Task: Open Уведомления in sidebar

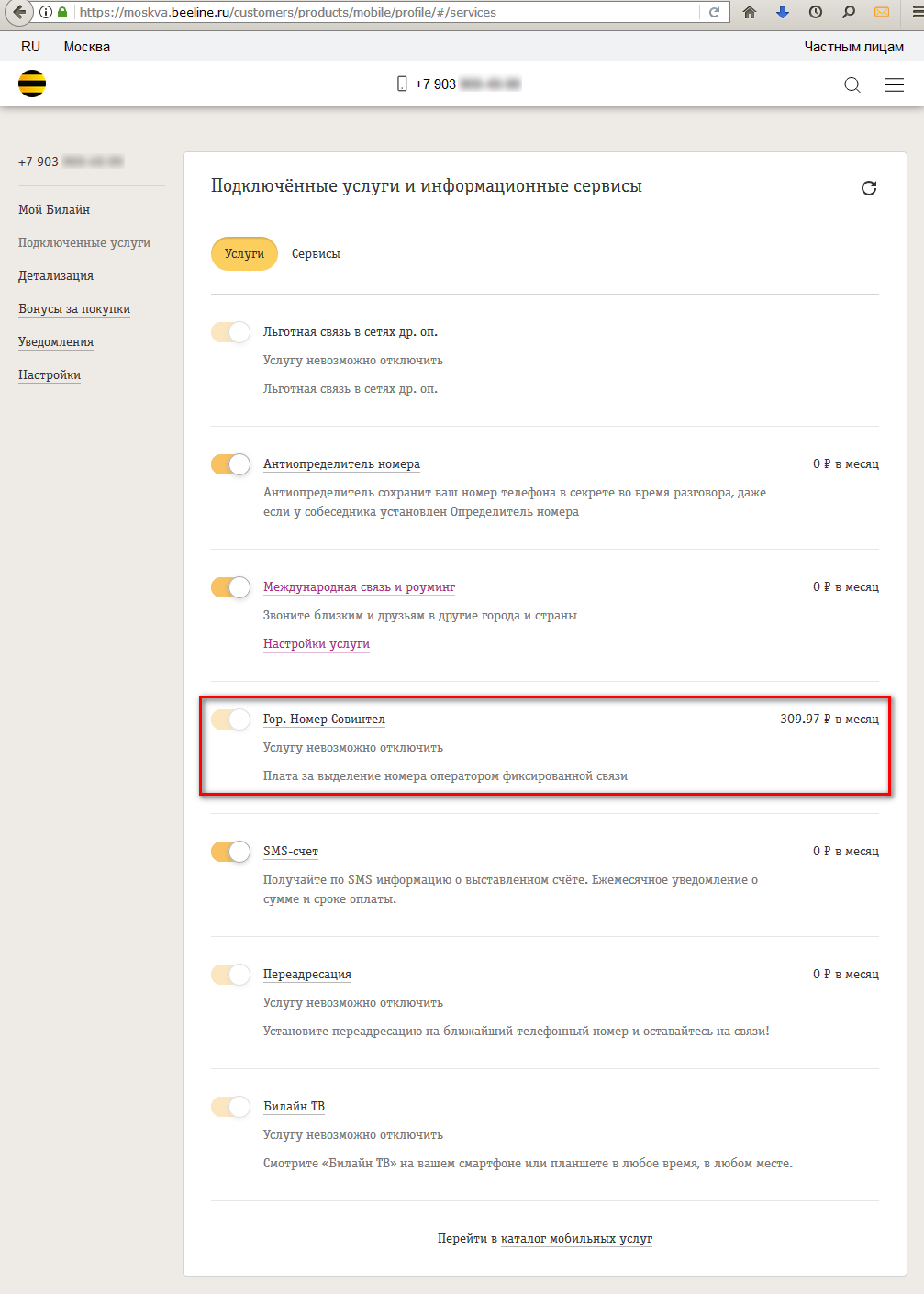Action: (56, 342)
